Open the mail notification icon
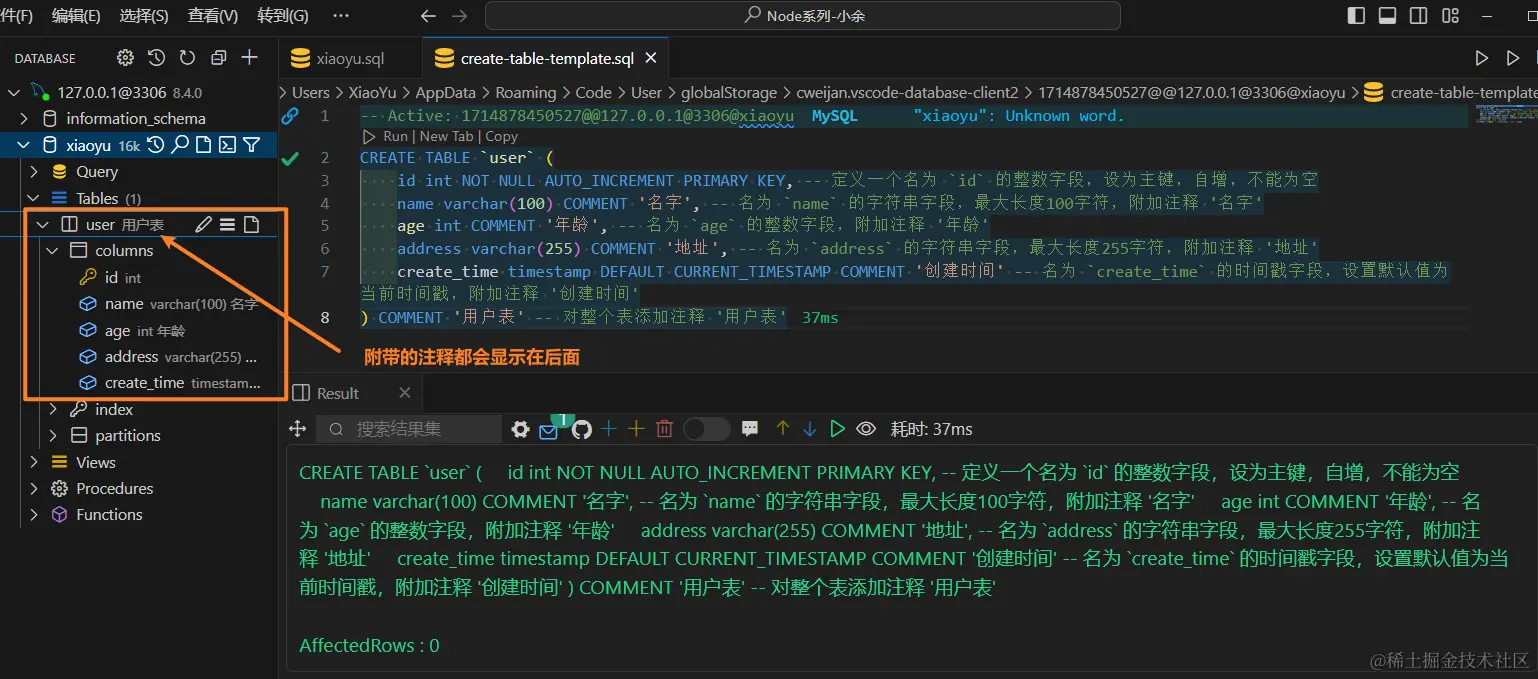The image size is (1538, 679). [x=549, y=430]
